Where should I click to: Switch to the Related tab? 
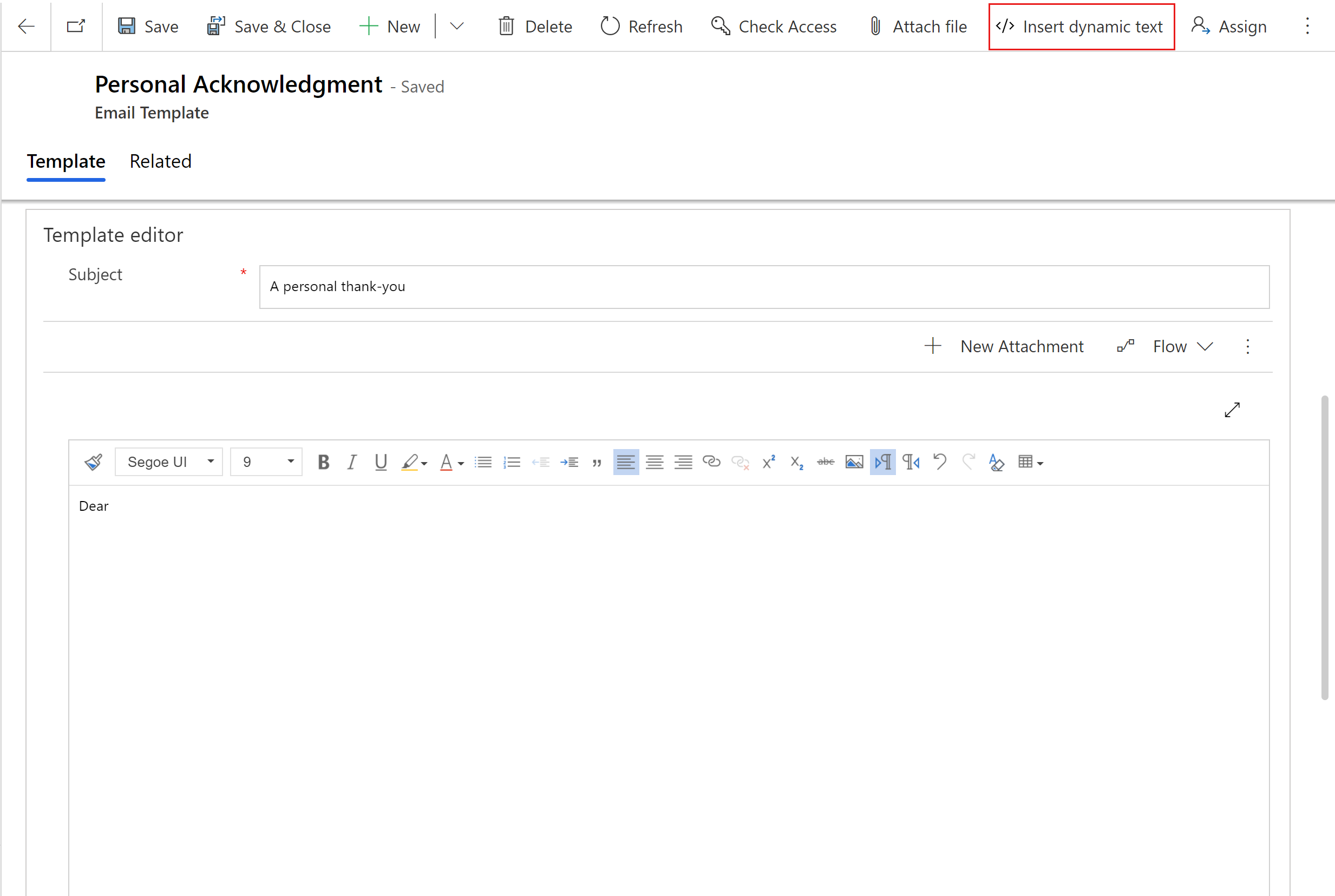coord(160,161)
